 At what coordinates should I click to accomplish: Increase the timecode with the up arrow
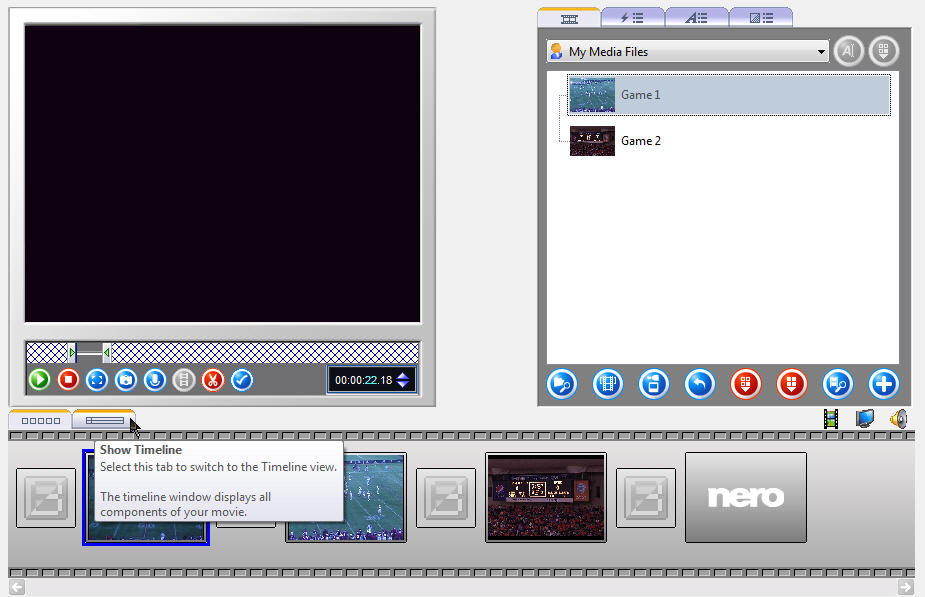[x=403, y=375]
